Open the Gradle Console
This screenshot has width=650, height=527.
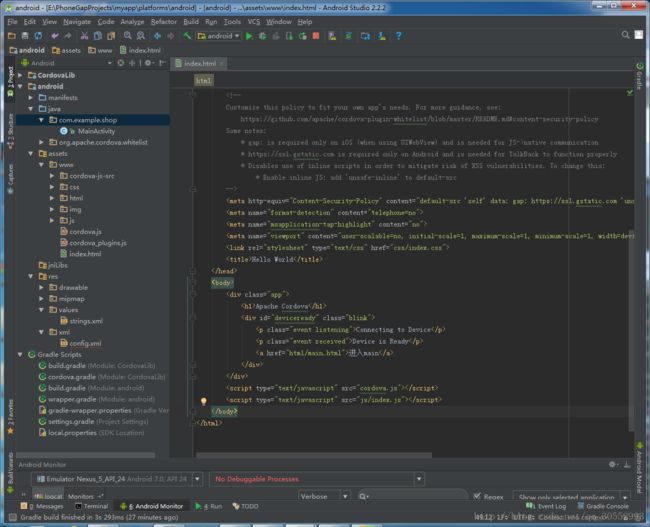click(x=603, y=506)
